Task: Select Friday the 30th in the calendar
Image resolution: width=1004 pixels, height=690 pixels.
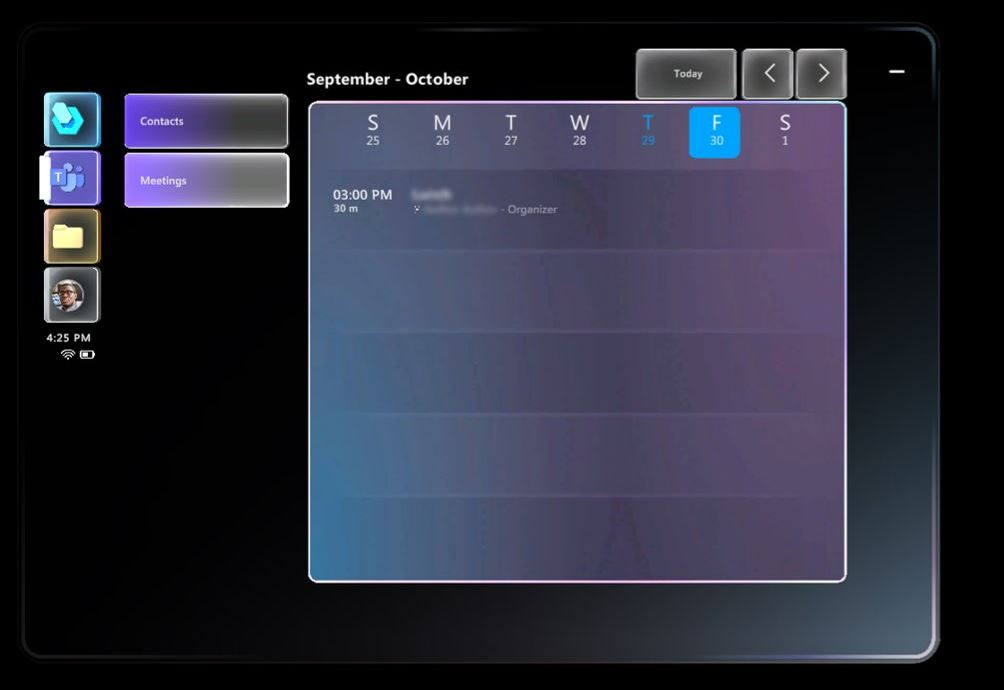Action: pos(714,130)
